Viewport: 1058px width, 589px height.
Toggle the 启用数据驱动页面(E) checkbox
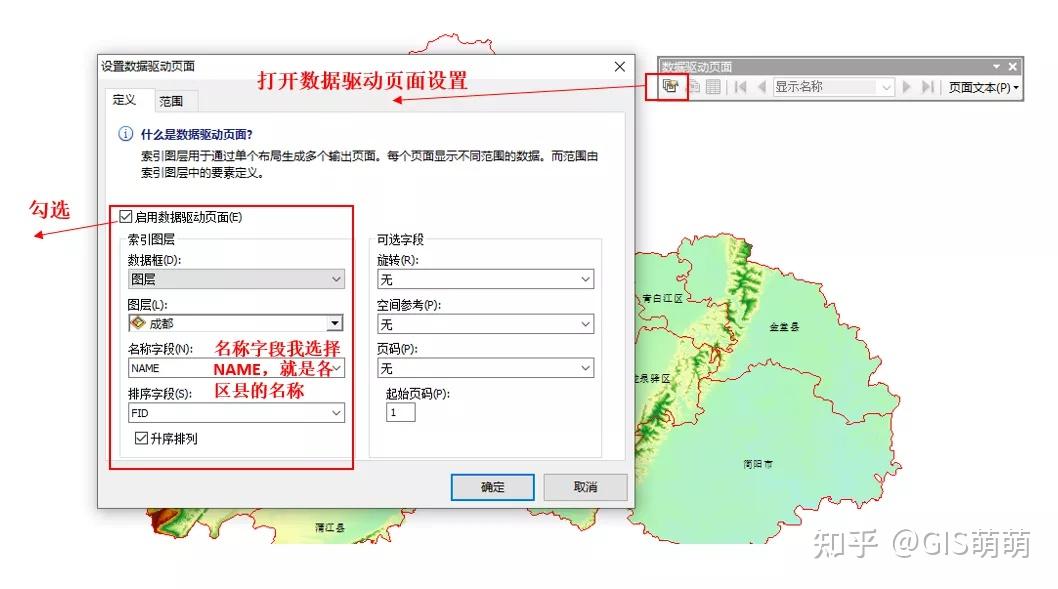point(126,217)
